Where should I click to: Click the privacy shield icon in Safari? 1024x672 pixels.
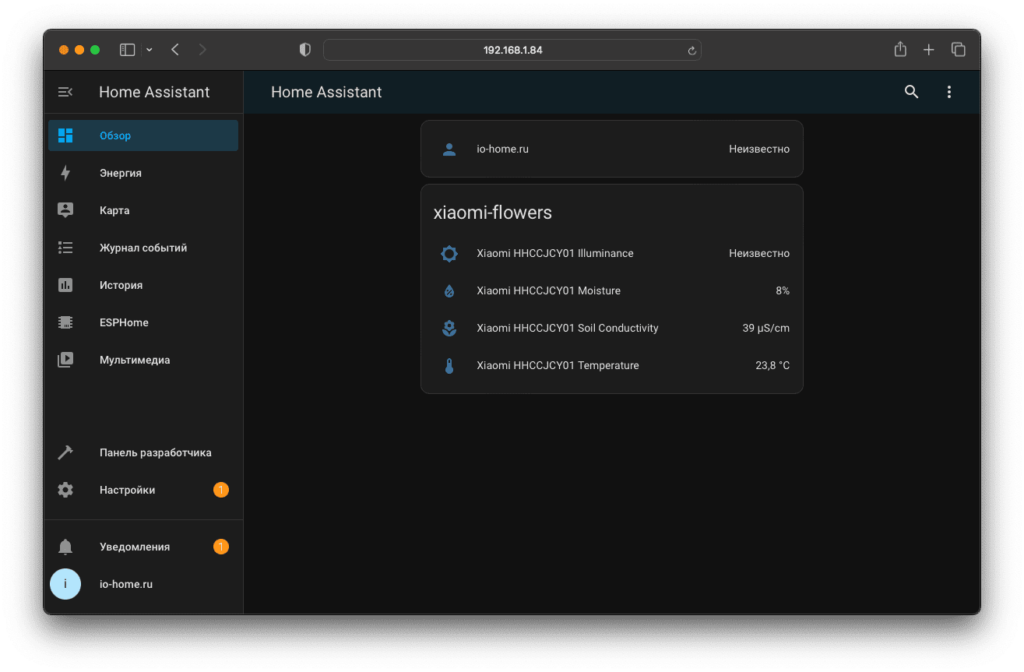[x=305, y=50]
